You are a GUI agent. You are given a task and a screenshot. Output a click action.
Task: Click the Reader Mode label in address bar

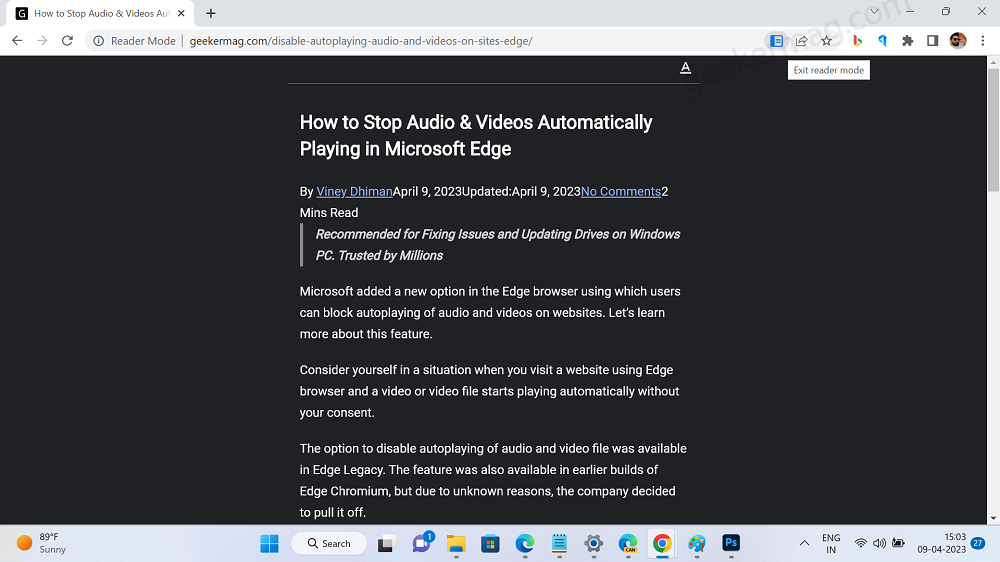click(143, 41)
